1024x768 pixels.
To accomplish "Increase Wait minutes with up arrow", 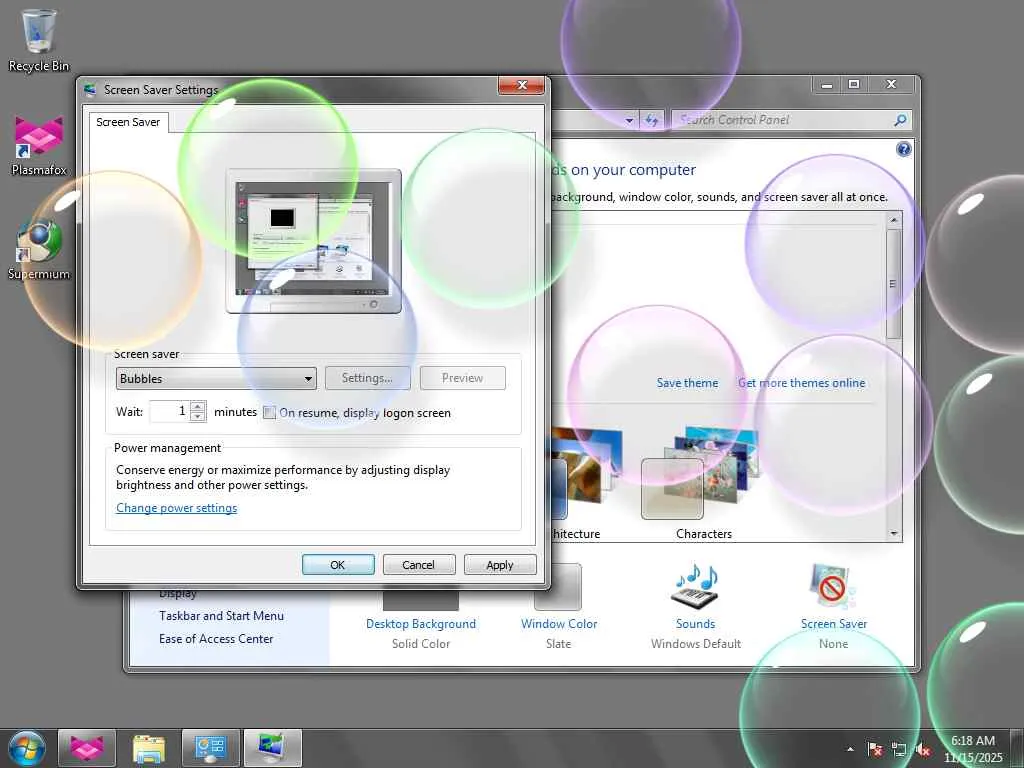I will click(198, 406).
